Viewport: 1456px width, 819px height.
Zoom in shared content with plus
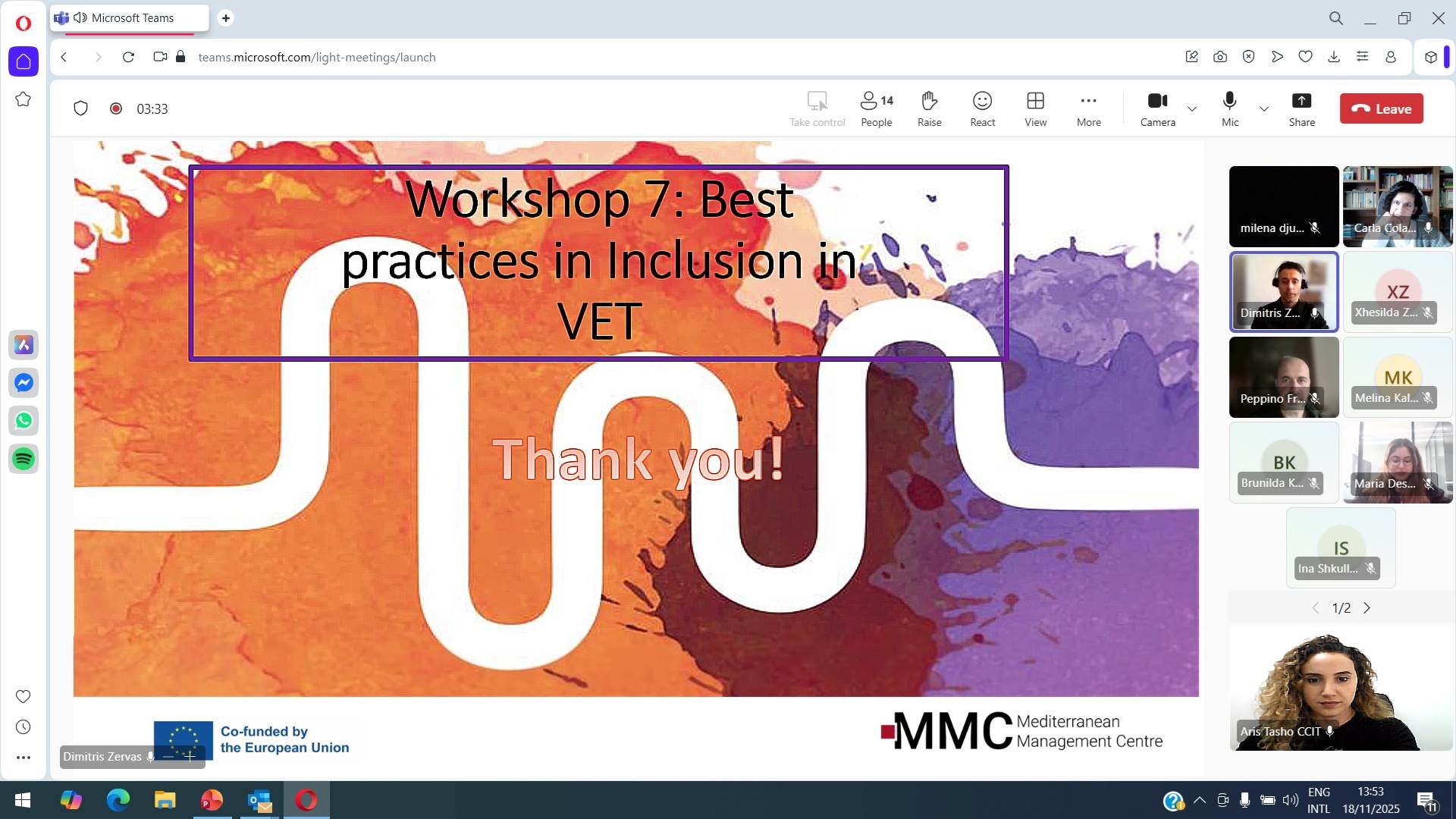click(190, 756)
